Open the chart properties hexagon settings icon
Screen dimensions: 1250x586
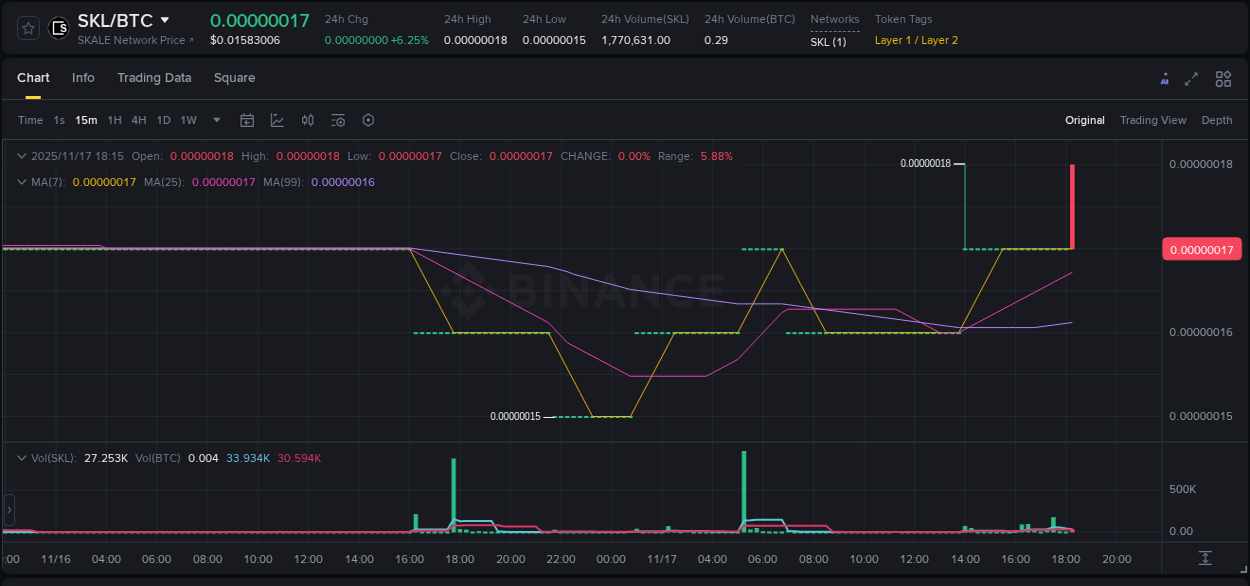tap(368, 120)
